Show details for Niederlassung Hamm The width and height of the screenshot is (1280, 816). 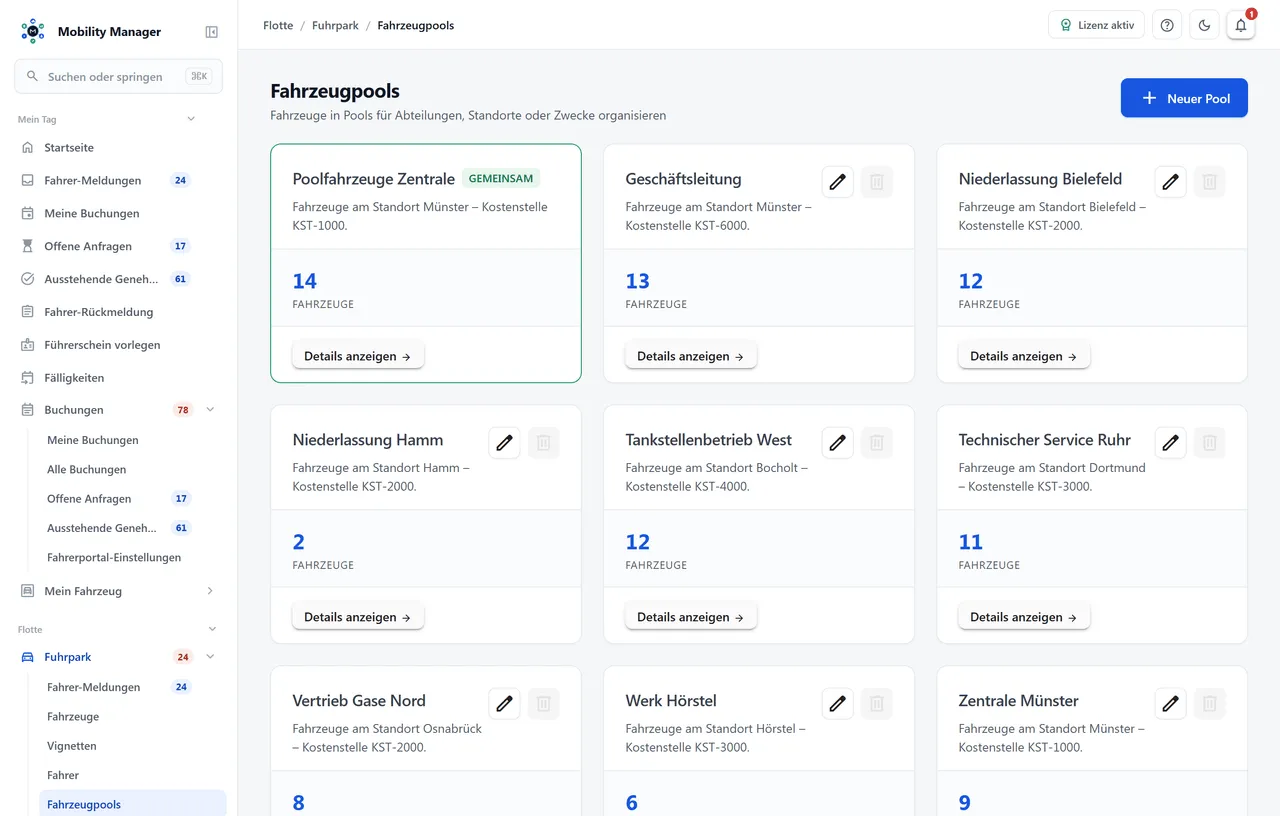(358, 617)
